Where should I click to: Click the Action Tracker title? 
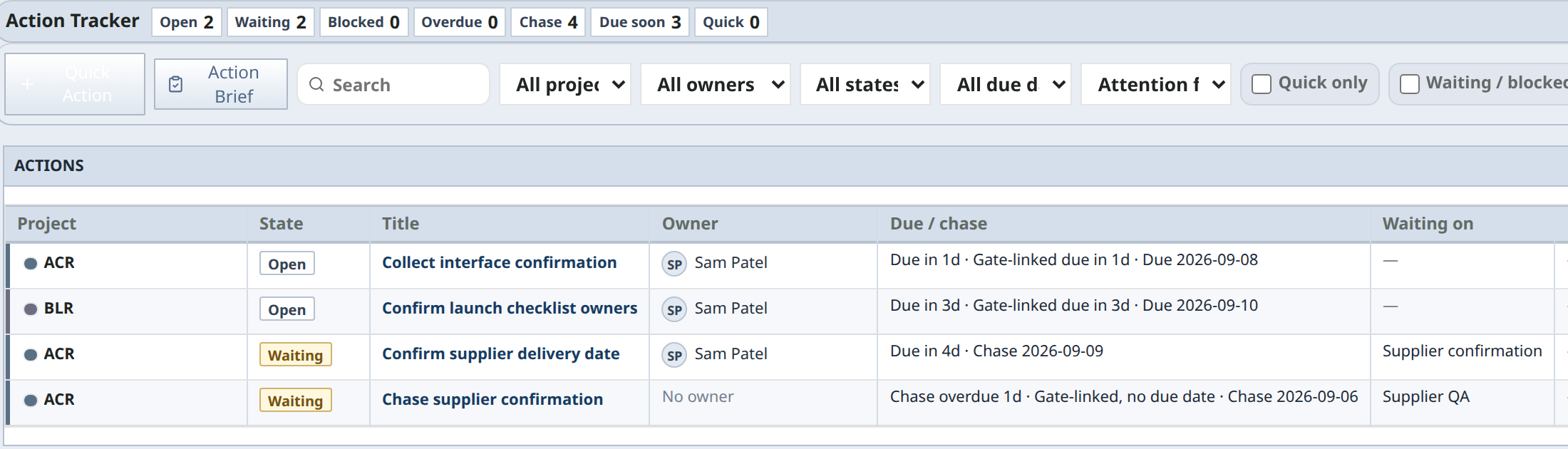tap(72, 21)
